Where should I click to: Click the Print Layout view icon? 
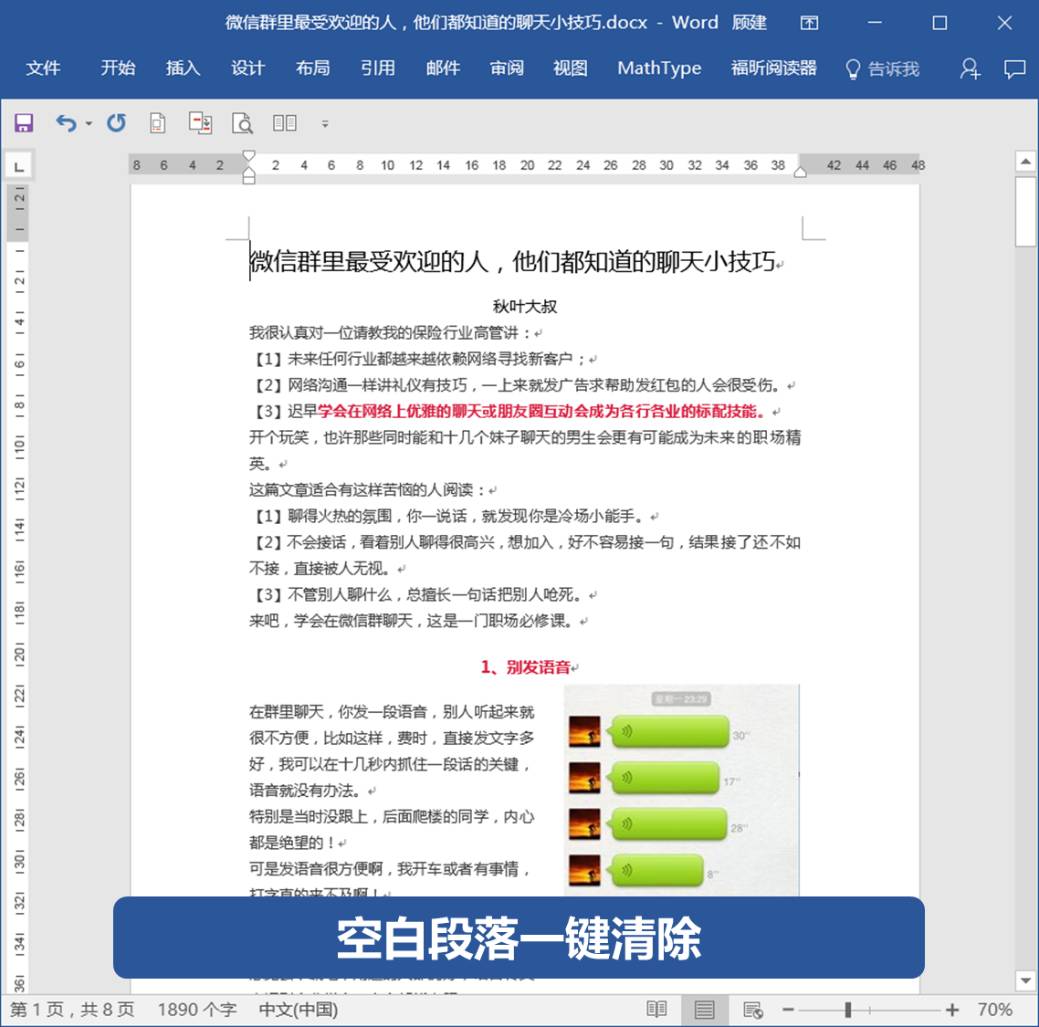(x=703, y=1009)
